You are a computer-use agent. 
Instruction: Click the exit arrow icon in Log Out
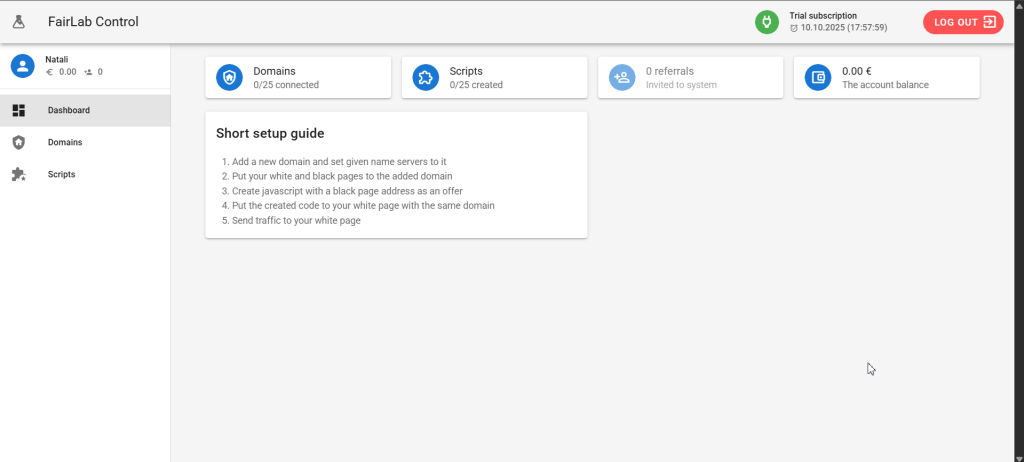[989, 22]
